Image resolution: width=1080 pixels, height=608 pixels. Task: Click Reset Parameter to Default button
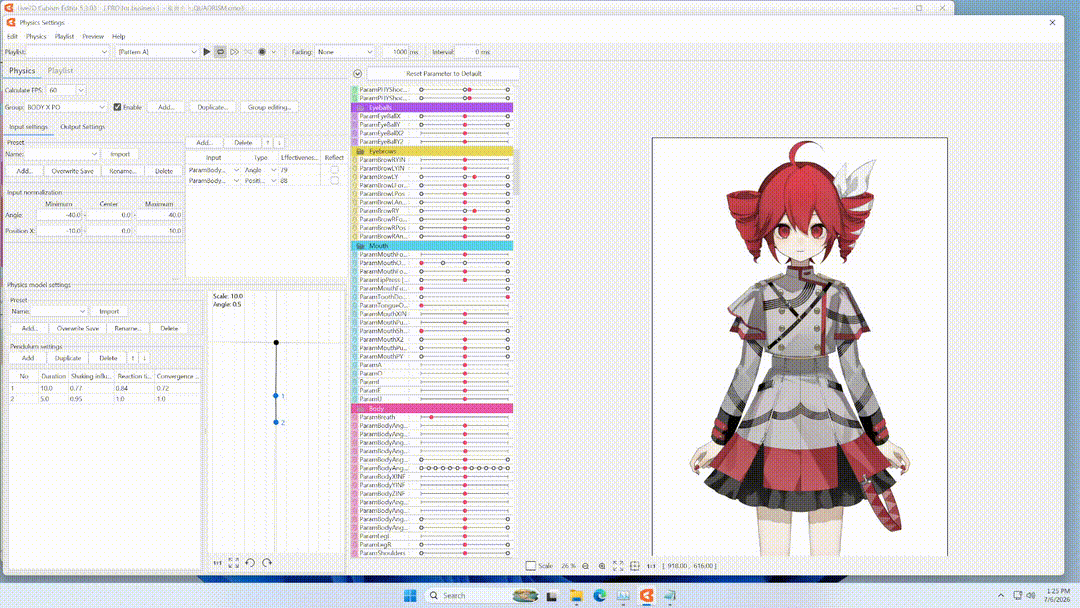pyautogui.click(x=443, y=74)
